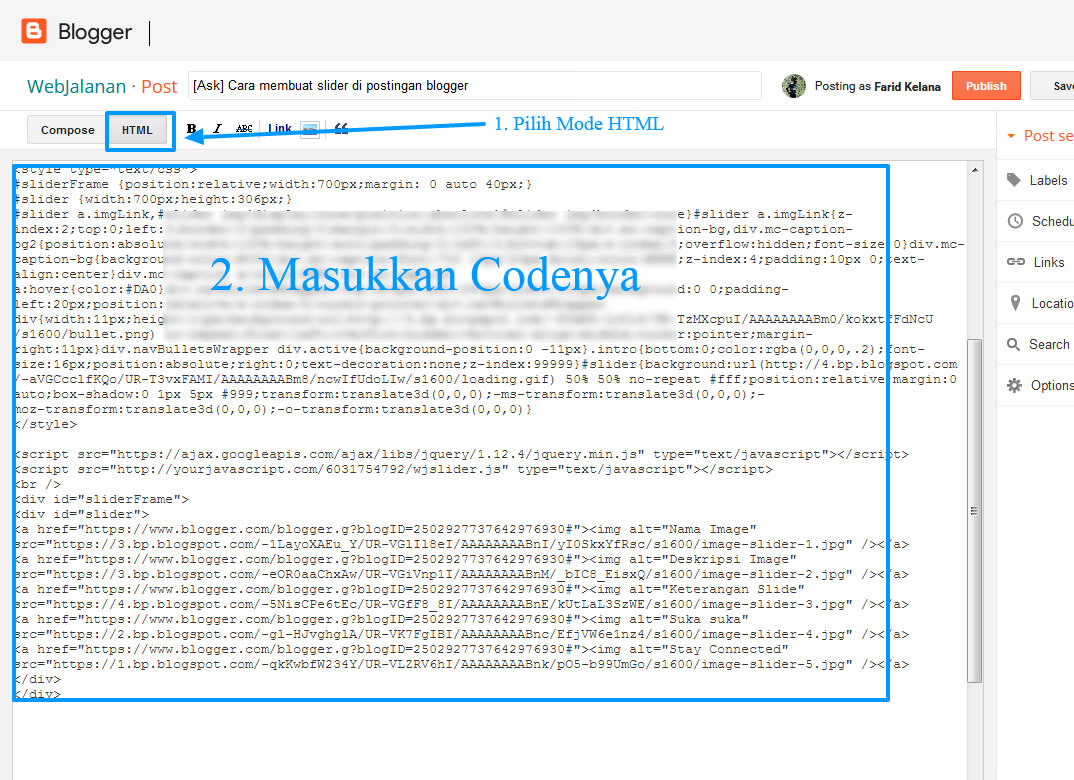Image resolution: width=1074 pixels, height=780 pixels.
Task: Click the insert image icon in toolbar
Action: (x=310, y=129)
